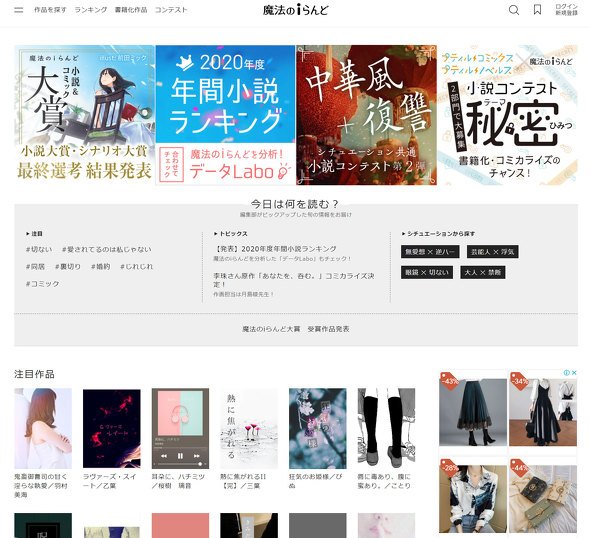
Task: Open the 狂気のお姫様 book cover
Action: [x=318, y=429]
